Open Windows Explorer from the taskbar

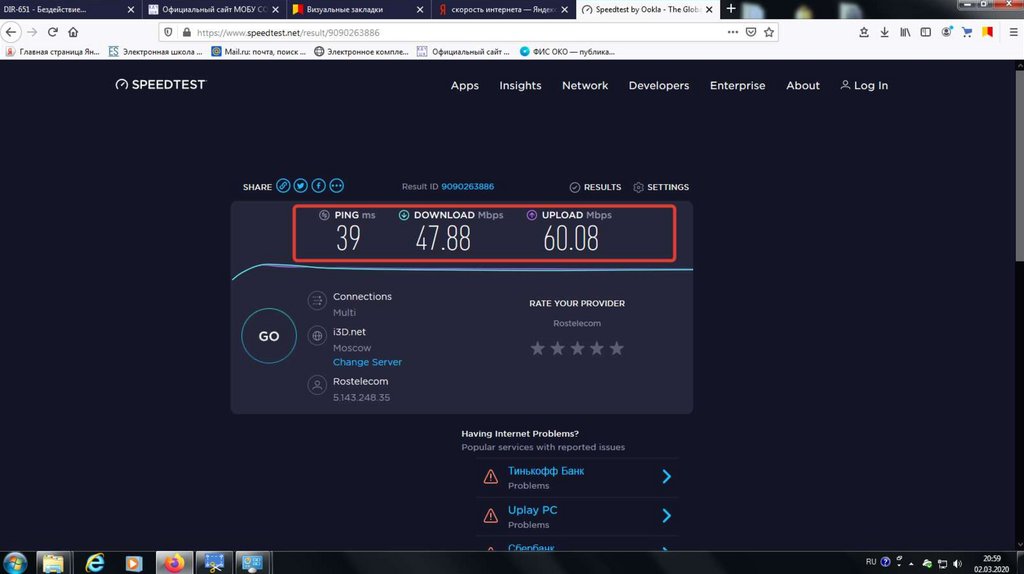point(53,562)
